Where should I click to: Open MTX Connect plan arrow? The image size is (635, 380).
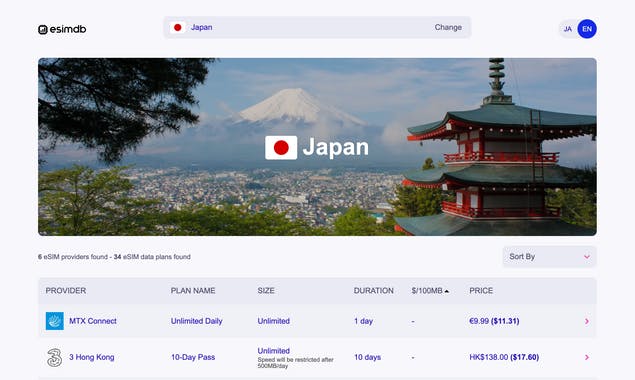(x=587, y=321)
